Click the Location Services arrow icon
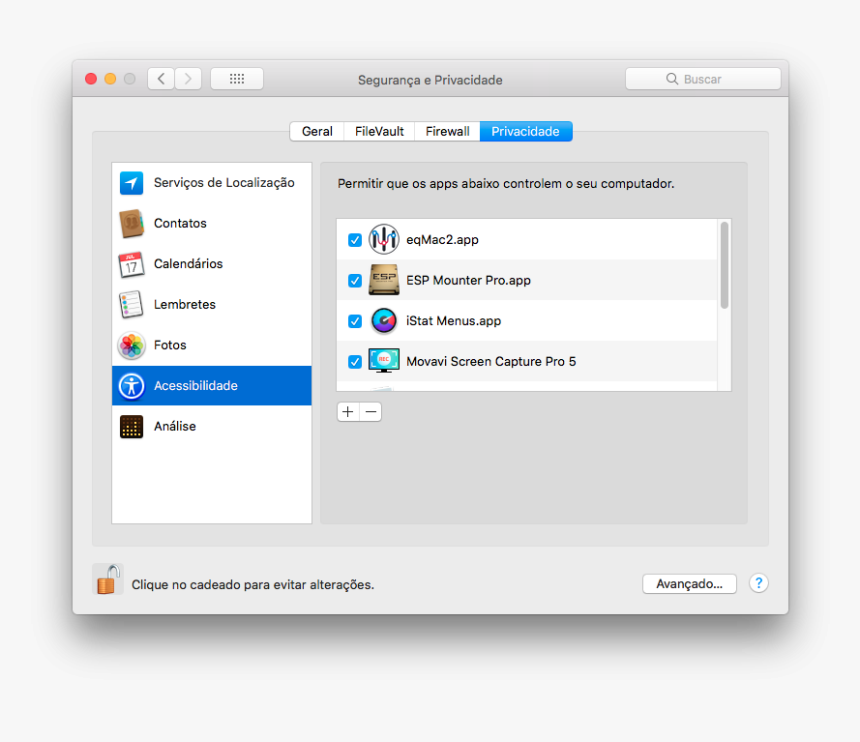Image resolution: width=860 pixels, height=742 pixels. tap(132, 183)
